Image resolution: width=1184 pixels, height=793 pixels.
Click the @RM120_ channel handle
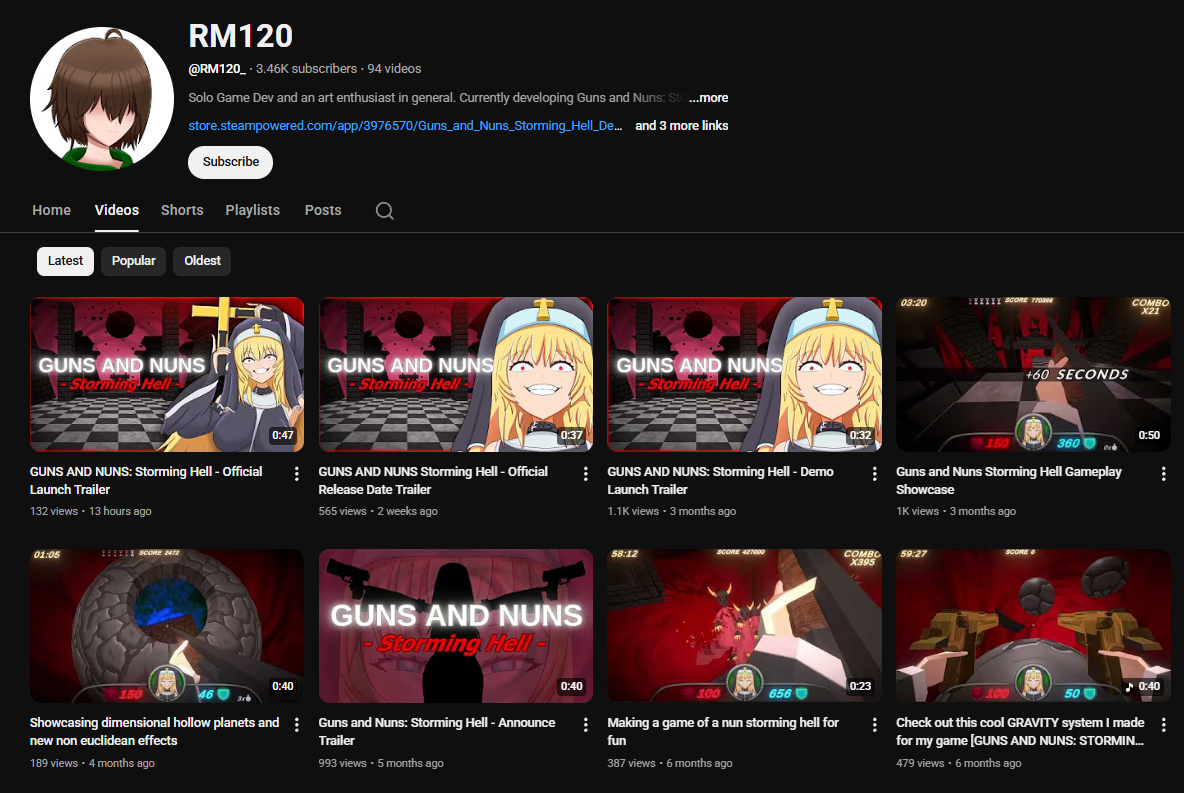pyautogui.click(x=217, y=69)
